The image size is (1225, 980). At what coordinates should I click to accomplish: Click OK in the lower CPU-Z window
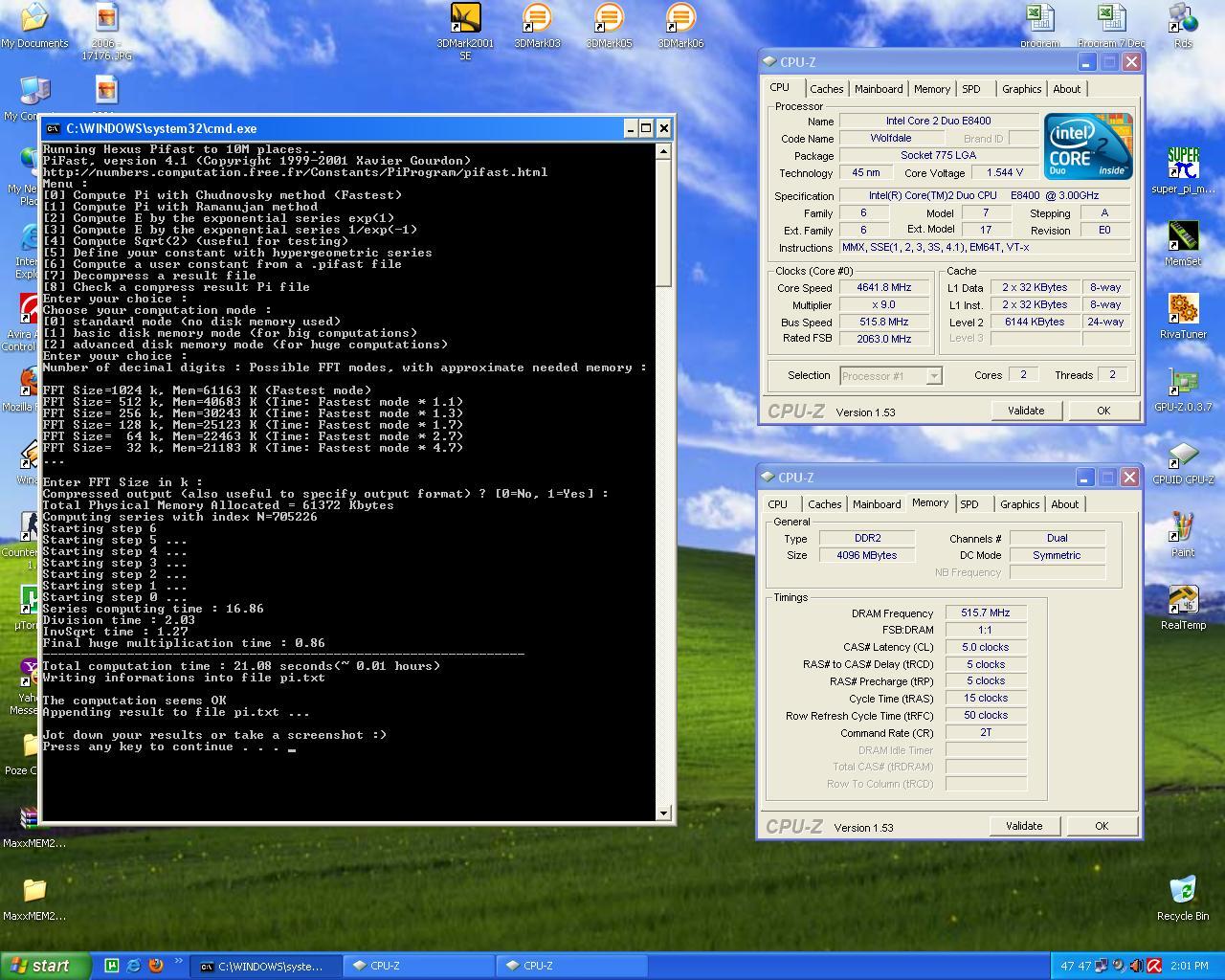1101,826
